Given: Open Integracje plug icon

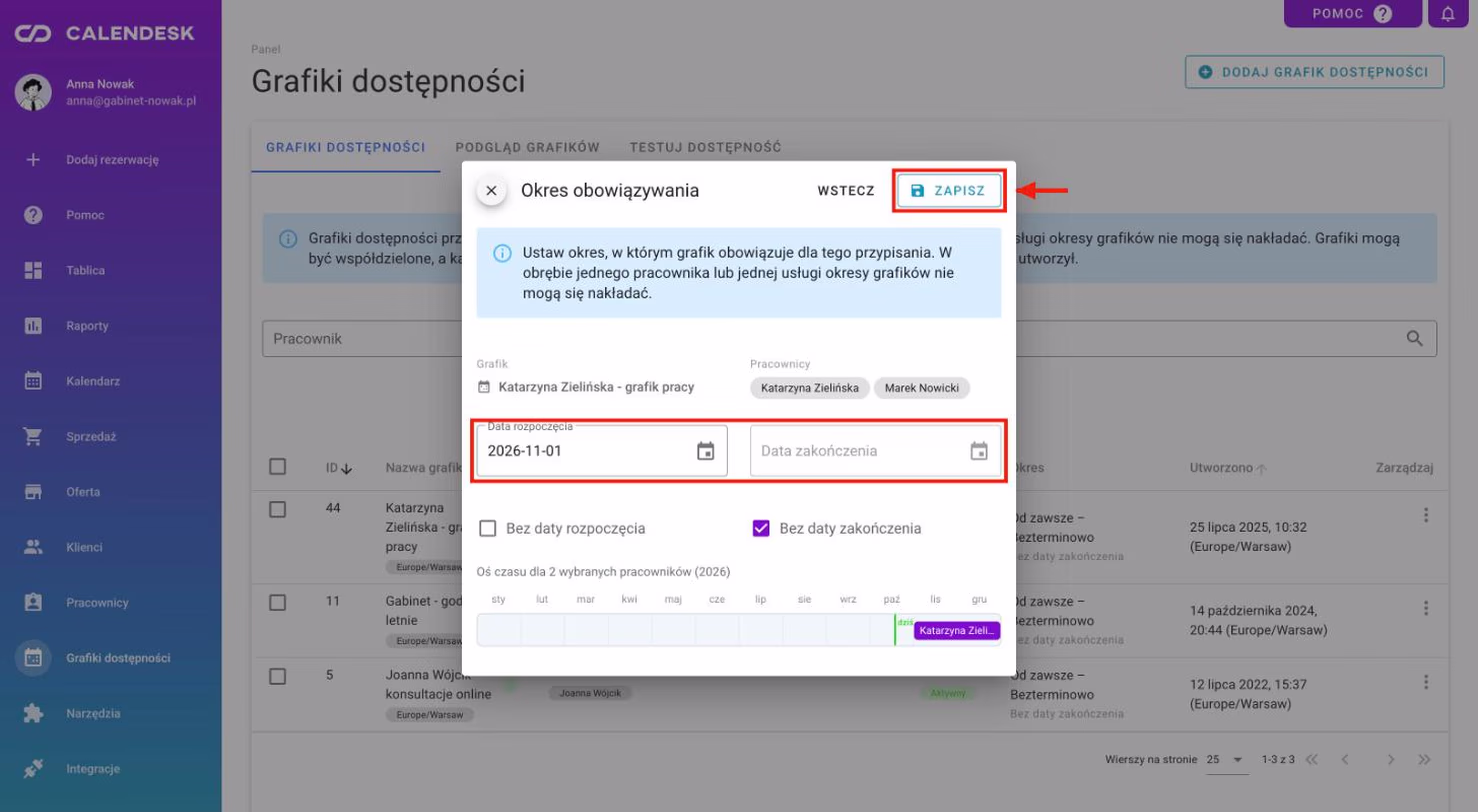Looking at the screenshot, I should coord(33,769).
